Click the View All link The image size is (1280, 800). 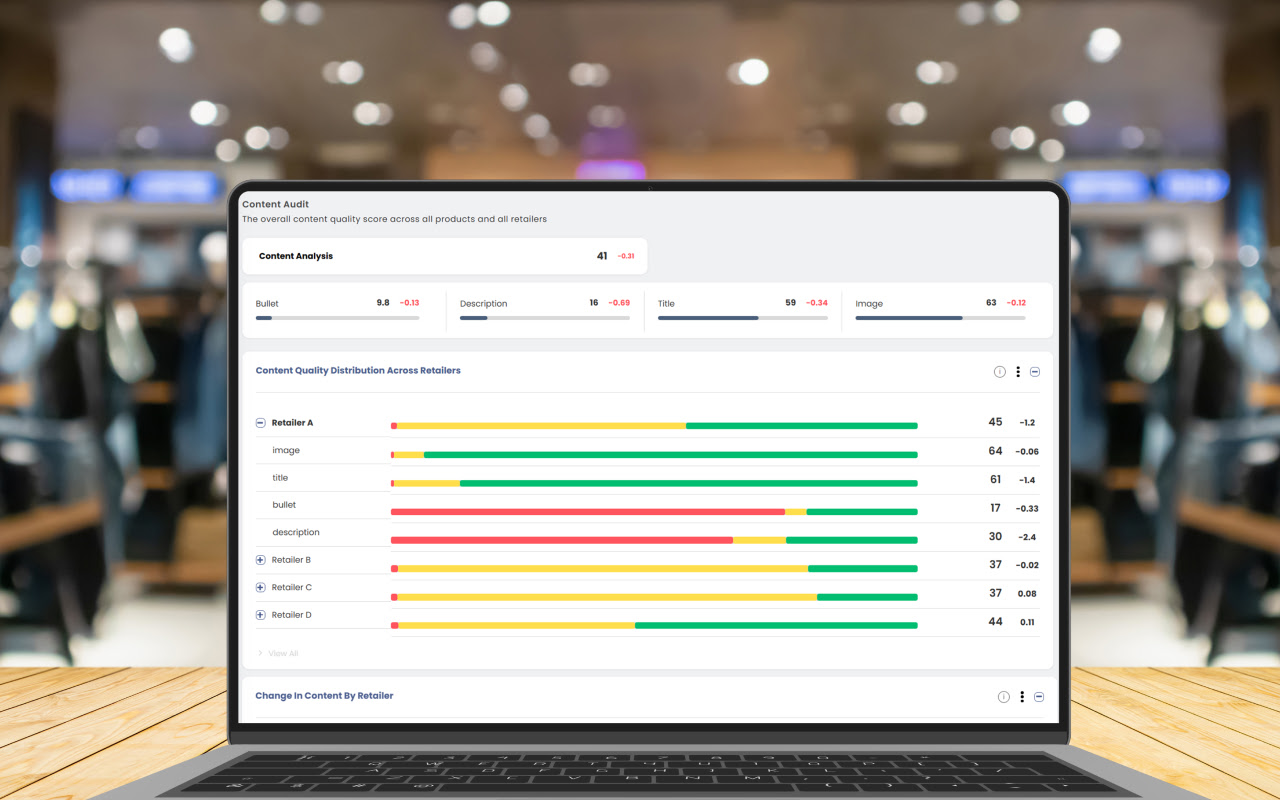(282, 654)
